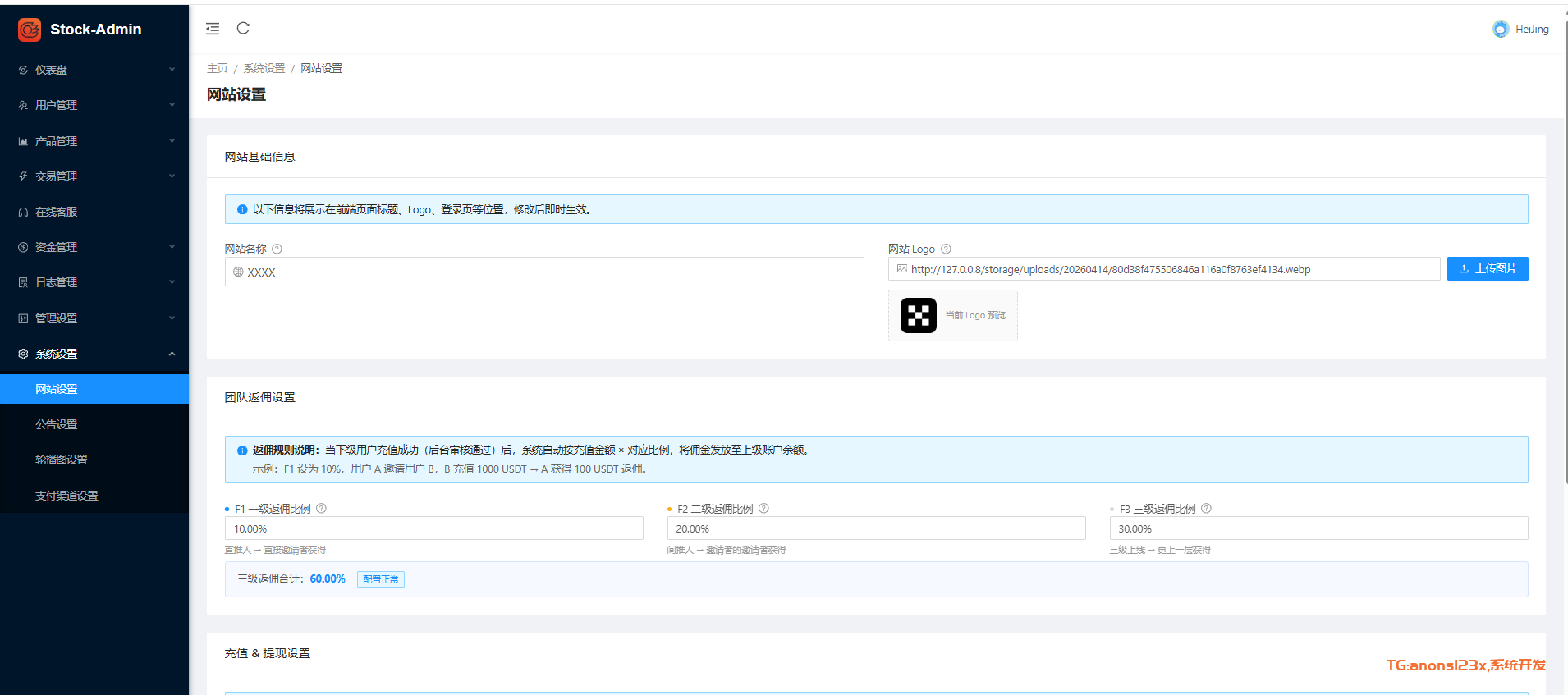The height and width of the screenshot is (695, 1568).
Task: Click help icon for F1 一级返佣比例
Action: click(322, 509)
